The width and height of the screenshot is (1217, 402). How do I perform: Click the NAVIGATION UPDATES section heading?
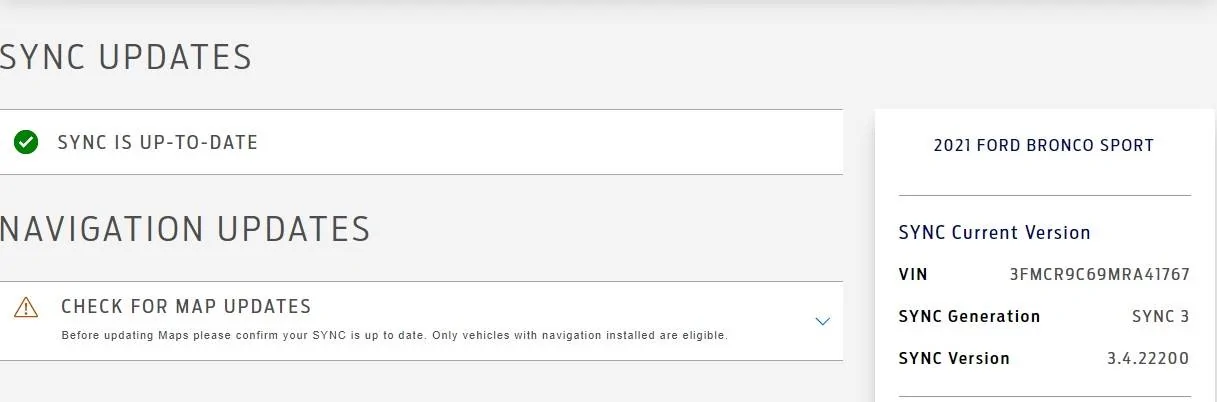click(x=185, y=229)
